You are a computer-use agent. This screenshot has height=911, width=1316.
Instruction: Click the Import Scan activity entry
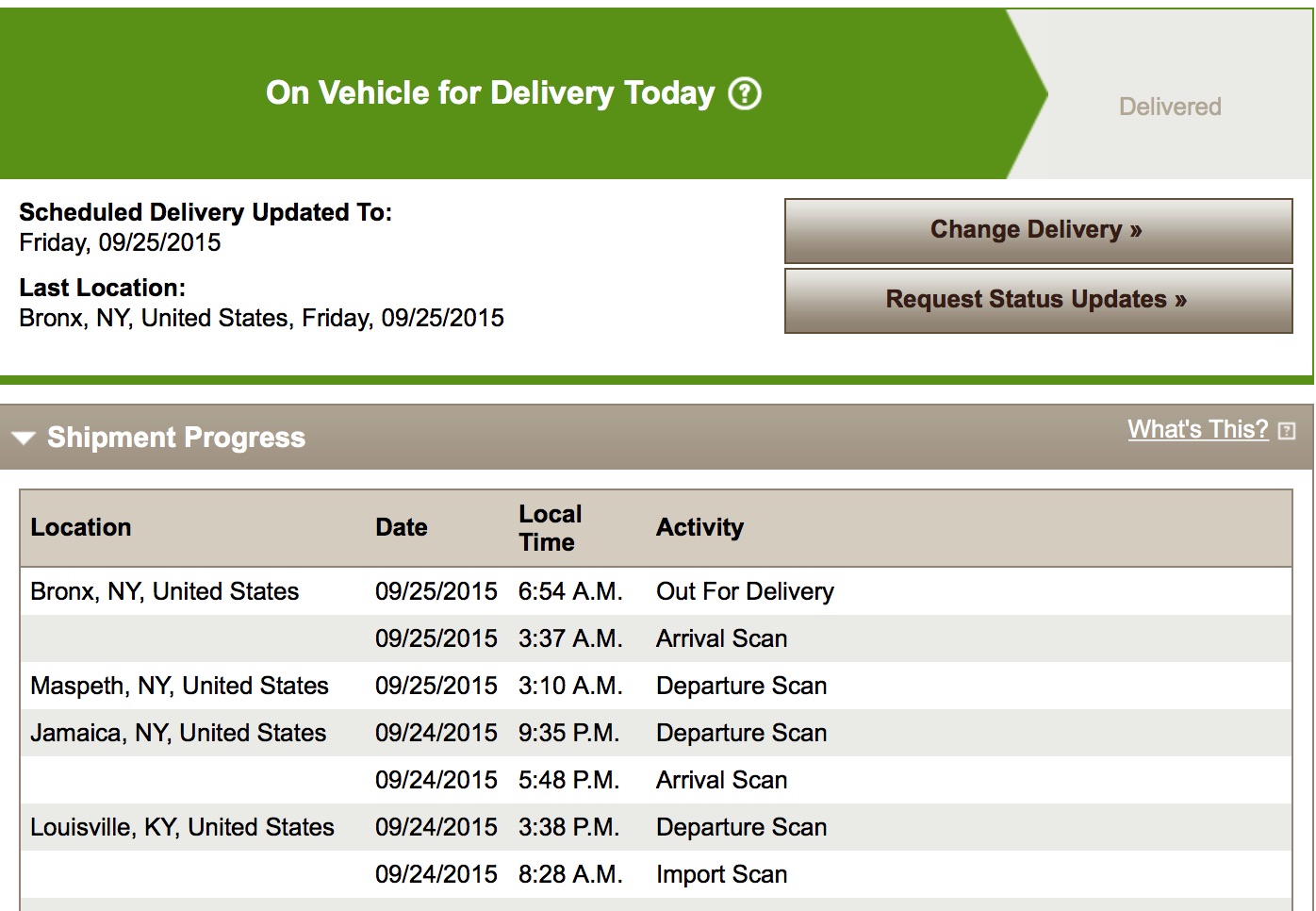(x=721, y=874)
